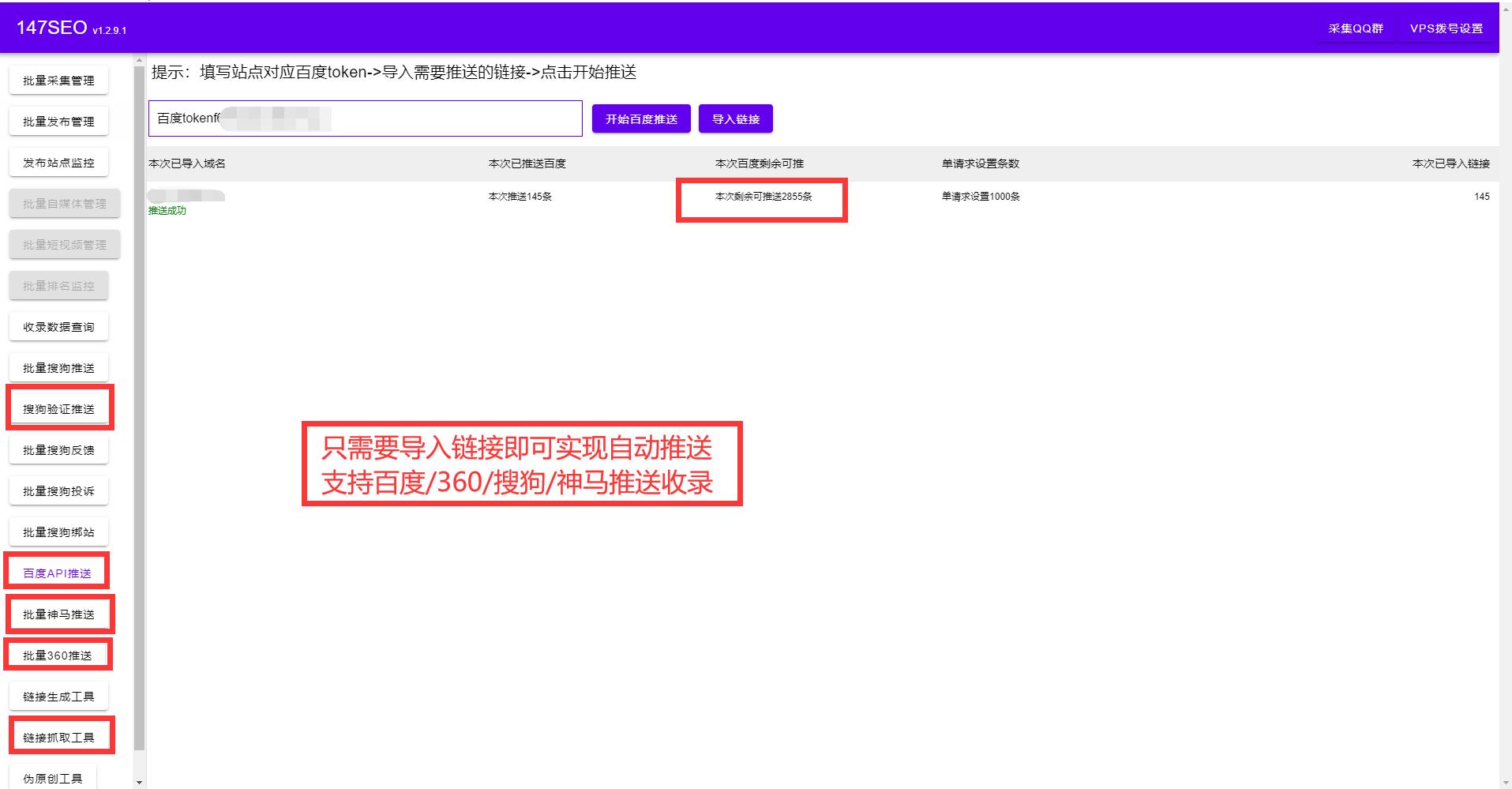Select 批量搜狗绑站 tool
The width and height of the screenshot is (1512, 789).
coord(59,532)
